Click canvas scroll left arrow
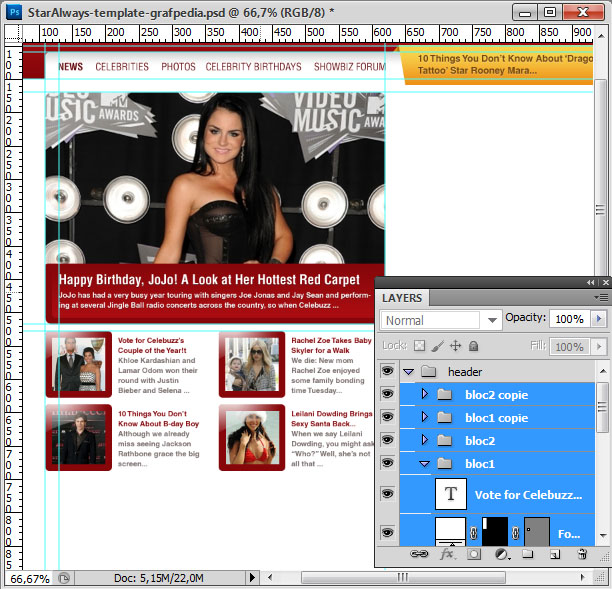 (270, 577)
